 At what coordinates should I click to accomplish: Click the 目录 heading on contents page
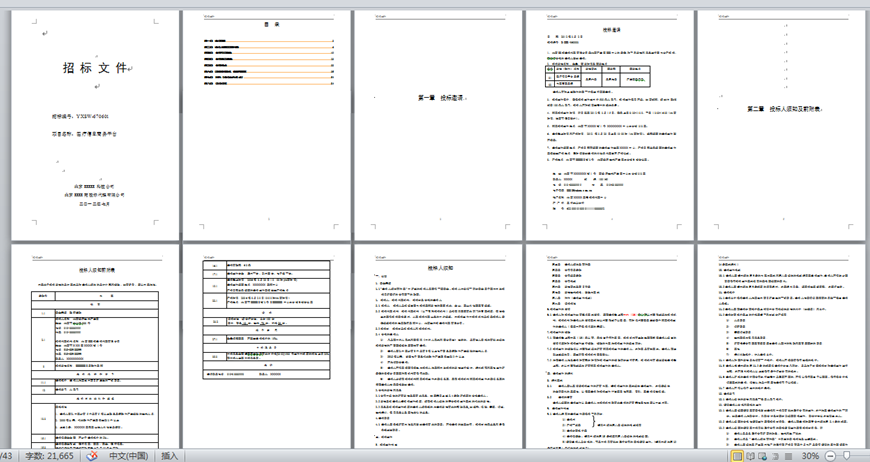click(271, 24)
